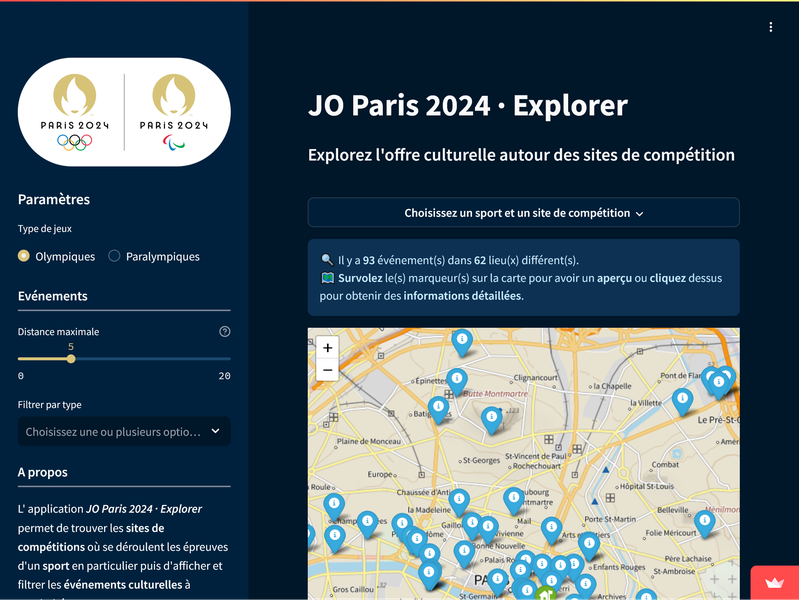Zoom in on the map
Image resolution: width=799 pixels, height=600 pixels.
(328, 348)
